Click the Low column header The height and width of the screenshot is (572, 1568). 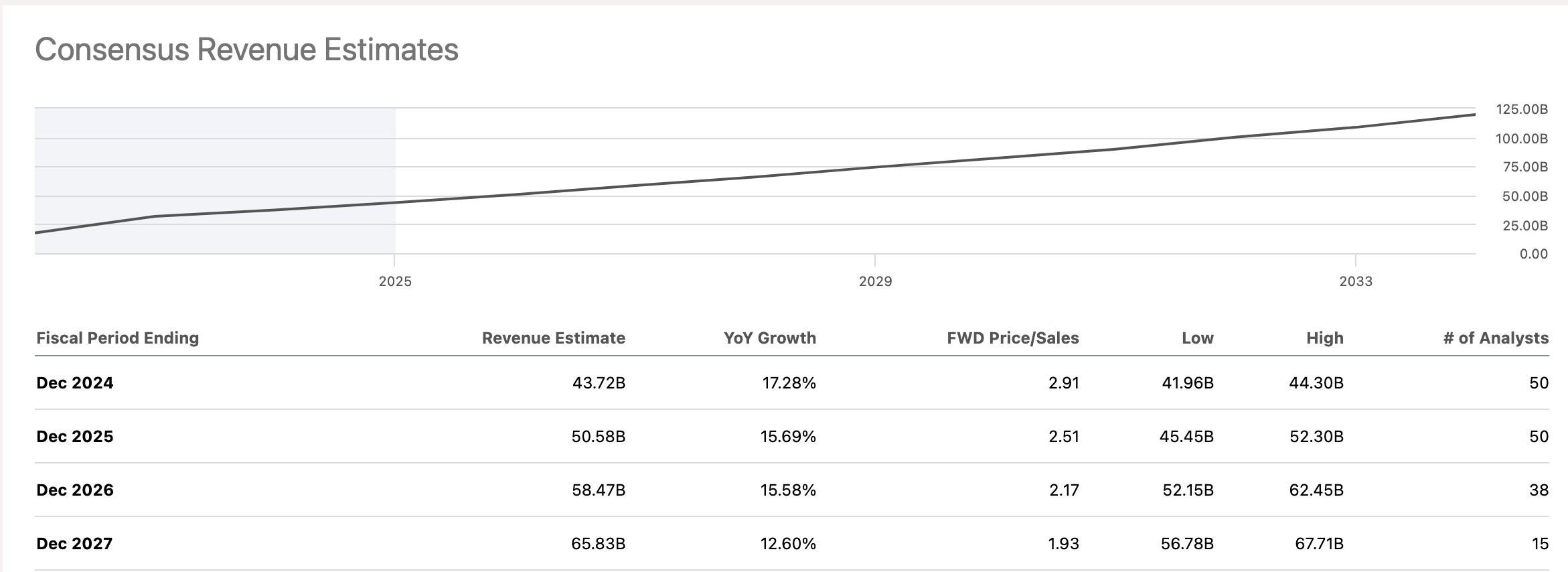[1197, 338]
